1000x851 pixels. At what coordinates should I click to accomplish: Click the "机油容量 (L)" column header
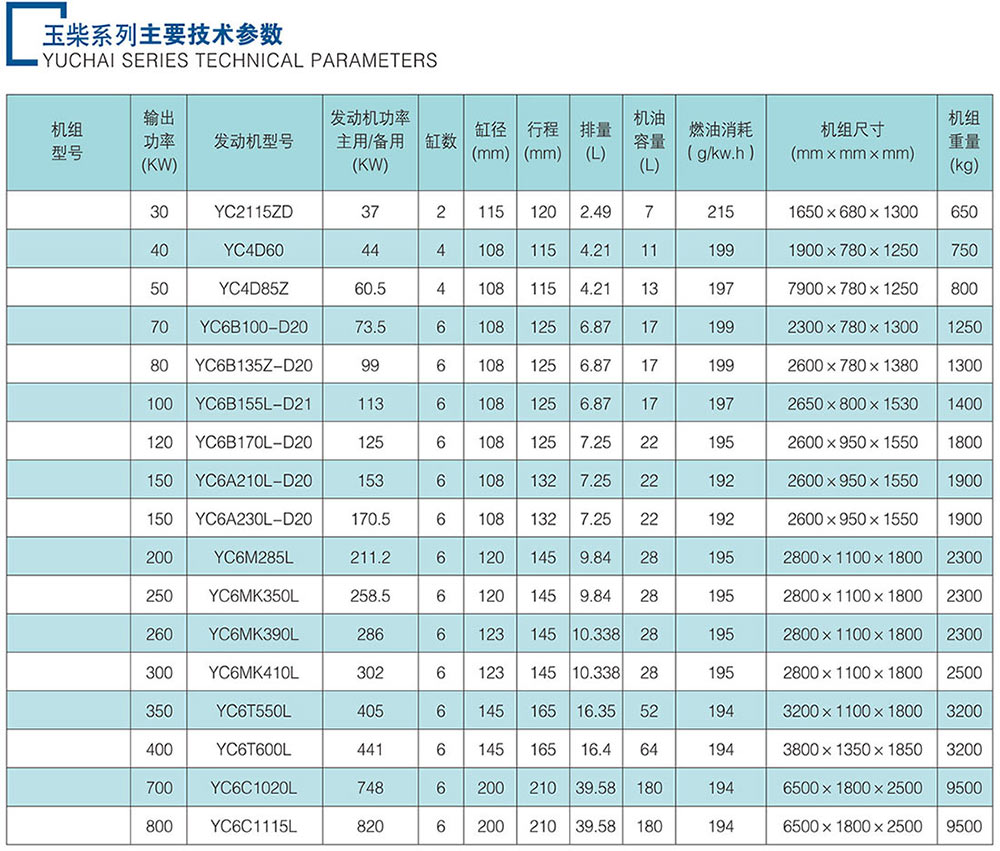[649, 142]
